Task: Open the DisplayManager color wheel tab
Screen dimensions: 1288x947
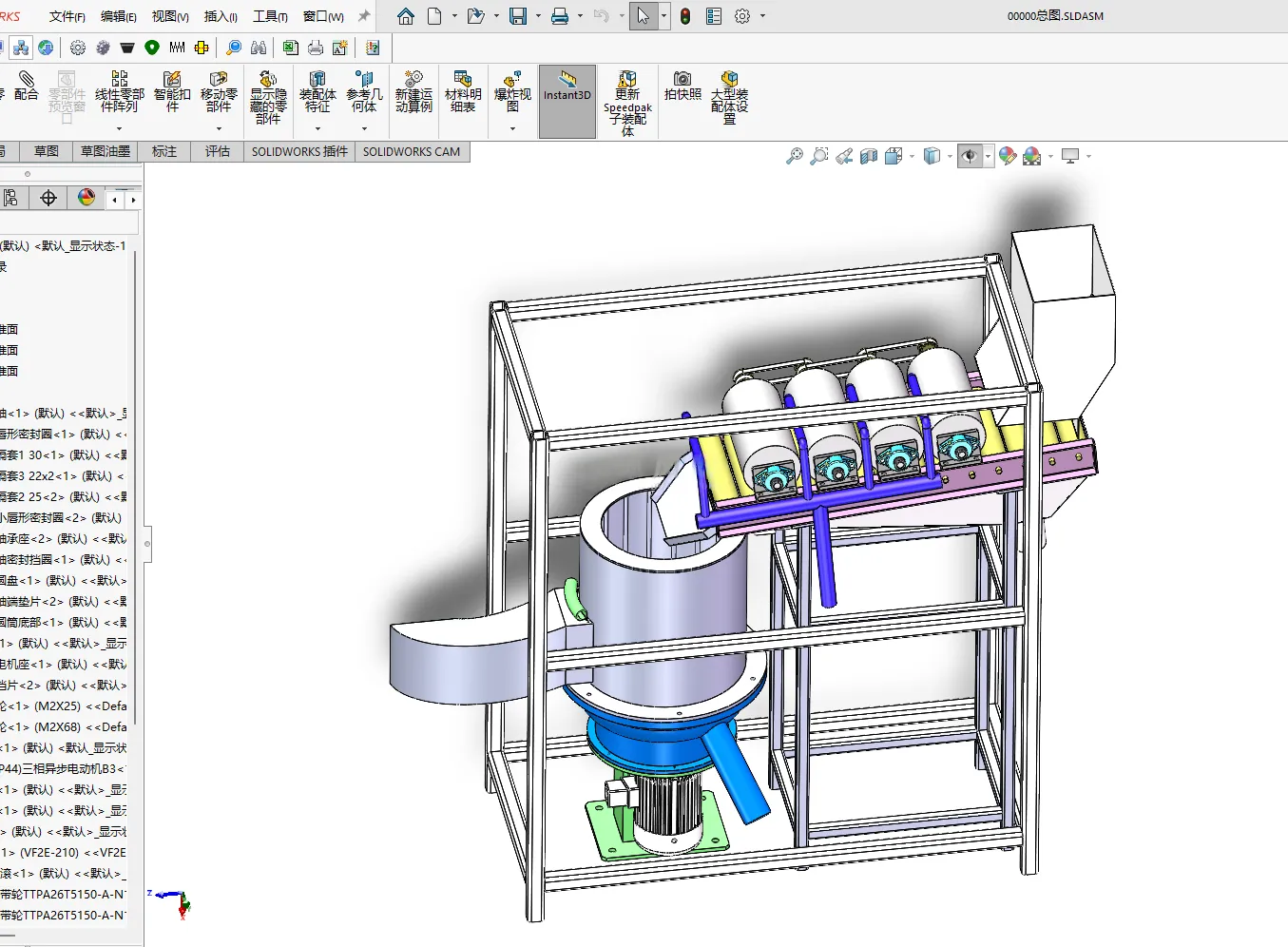Action: 87,198
